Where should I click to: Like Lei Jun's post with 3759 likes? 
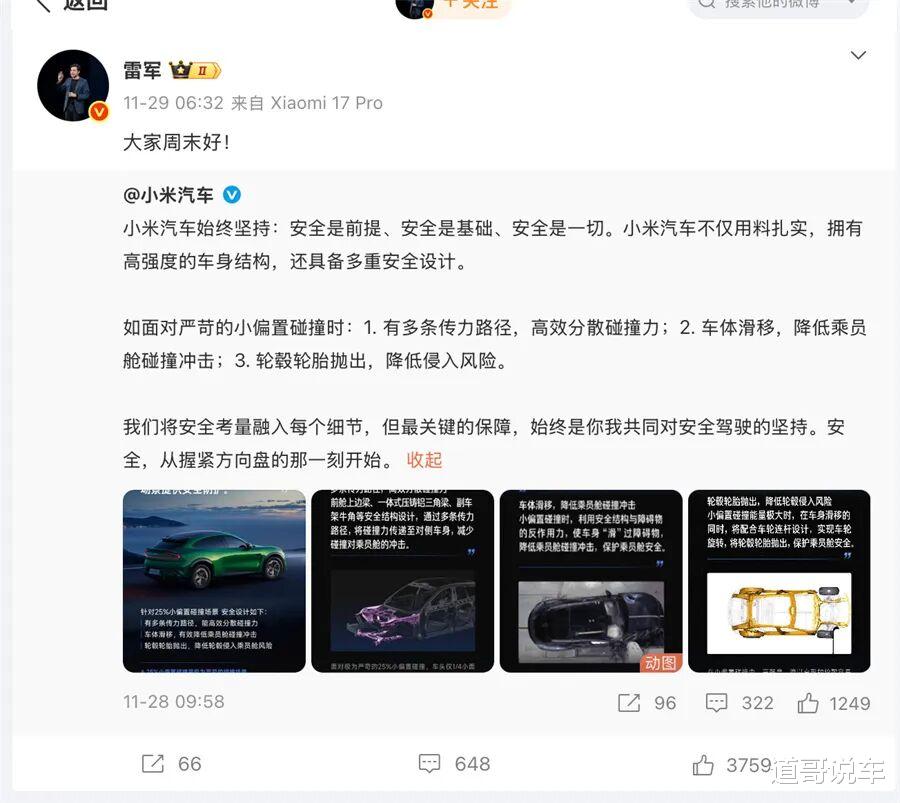731,765
